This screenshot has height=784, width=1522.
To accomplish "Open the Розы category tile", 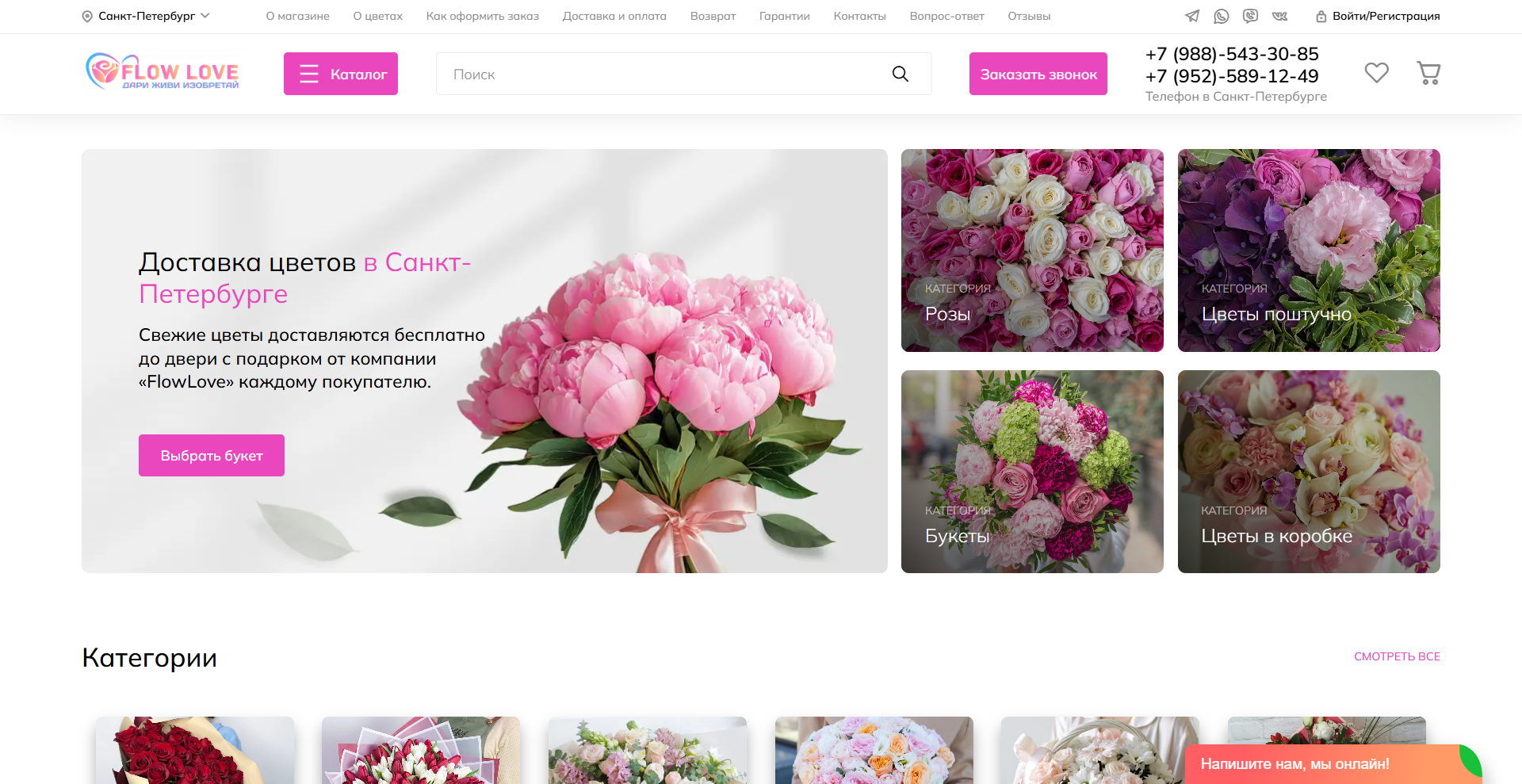I will pyautogui.click(x=1032, y=250).
